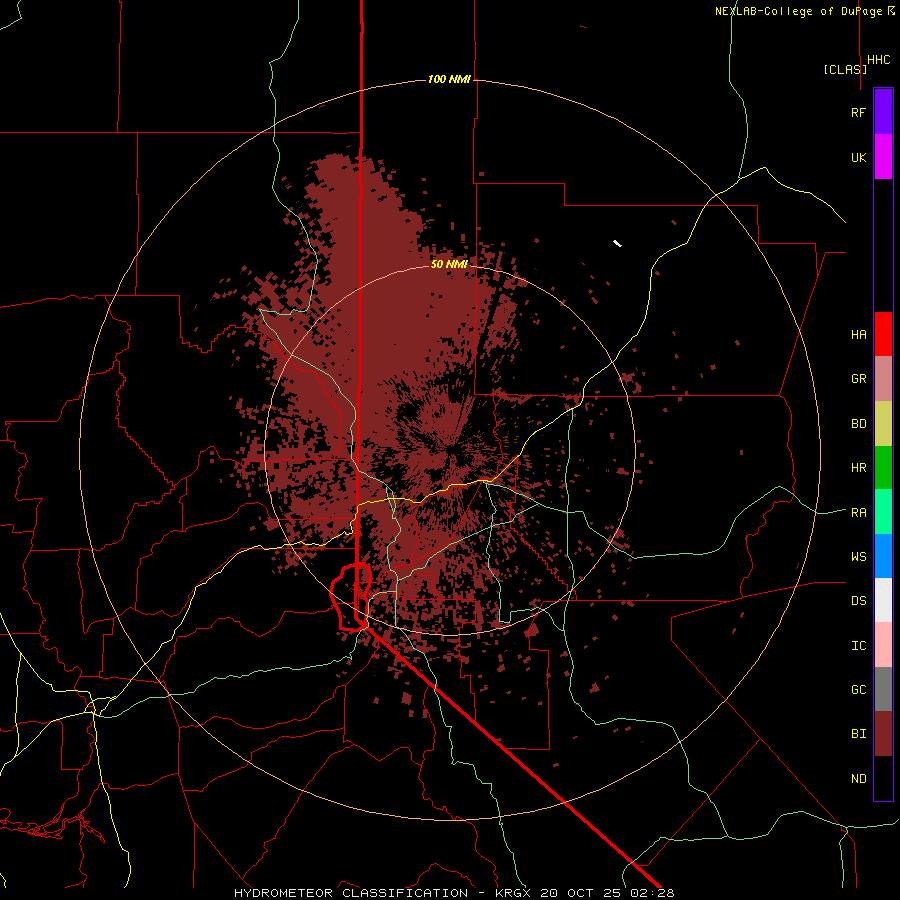The width and height of the screenshot is (900, 900).
Task: Click the RA legend label
Action: coord(859,513)
